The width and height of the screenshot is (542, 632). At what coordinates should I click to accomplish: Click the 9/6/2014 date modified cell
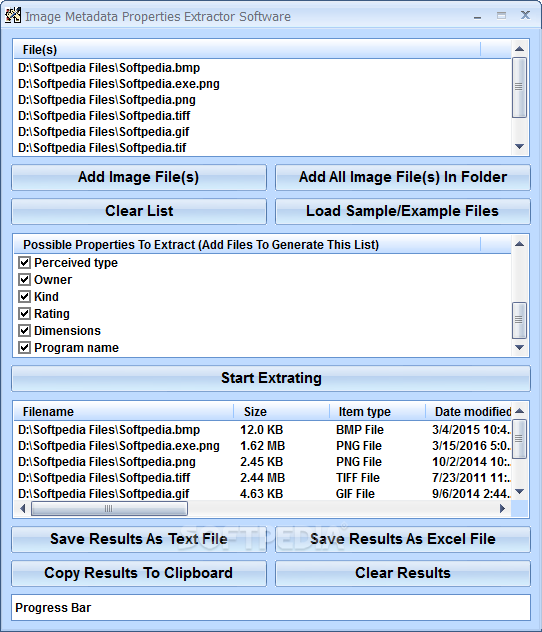click(x=471, y=494)
